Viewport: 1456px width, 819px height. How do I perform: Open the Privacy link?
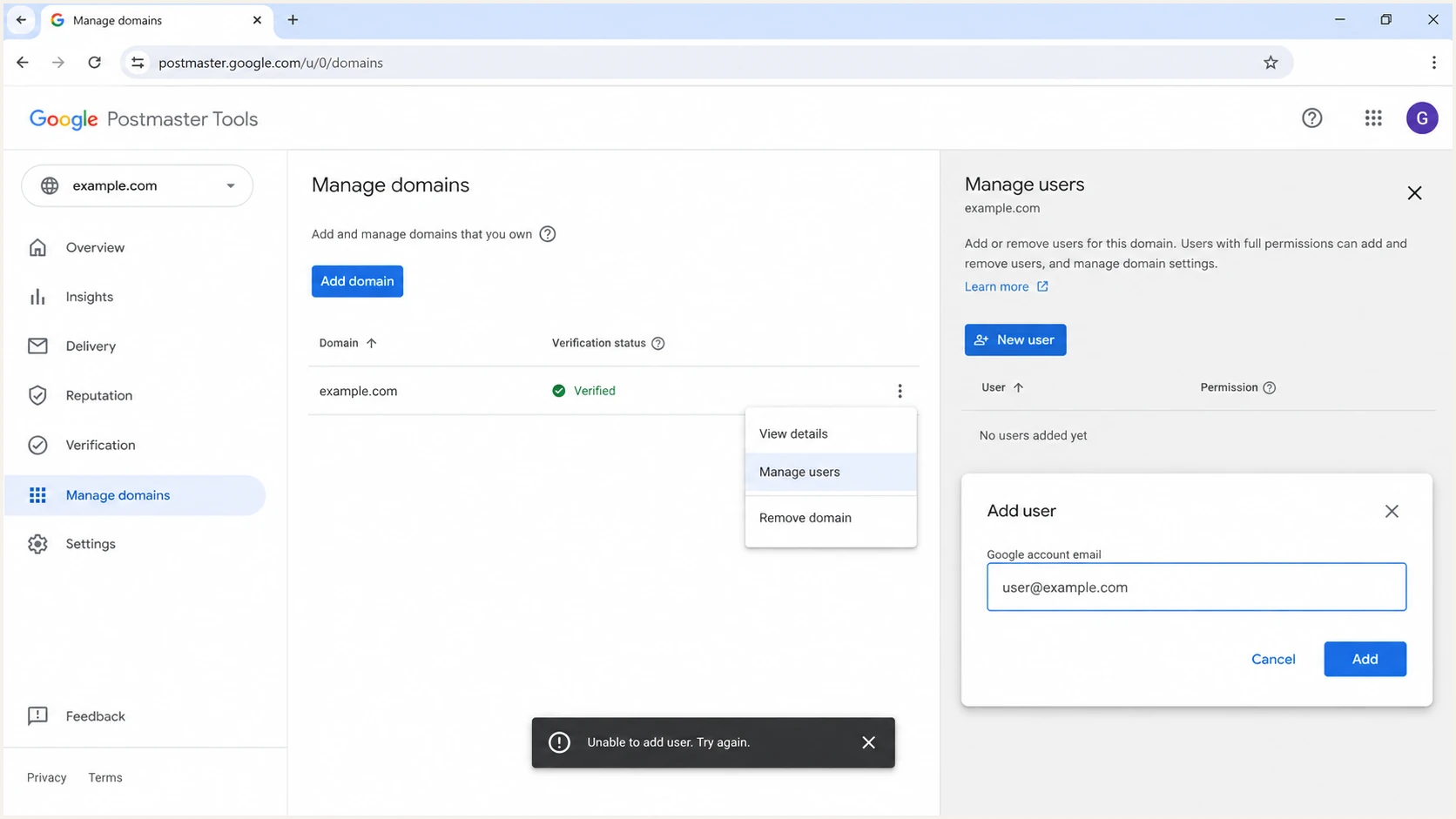tap(46, 778)
